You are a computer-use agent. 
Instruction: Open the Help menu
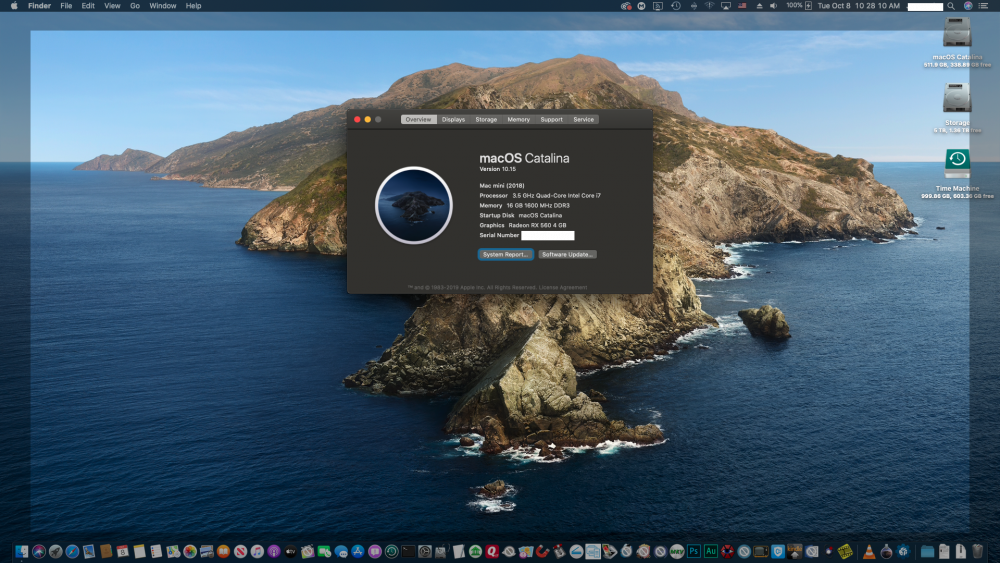coord(193,6)
